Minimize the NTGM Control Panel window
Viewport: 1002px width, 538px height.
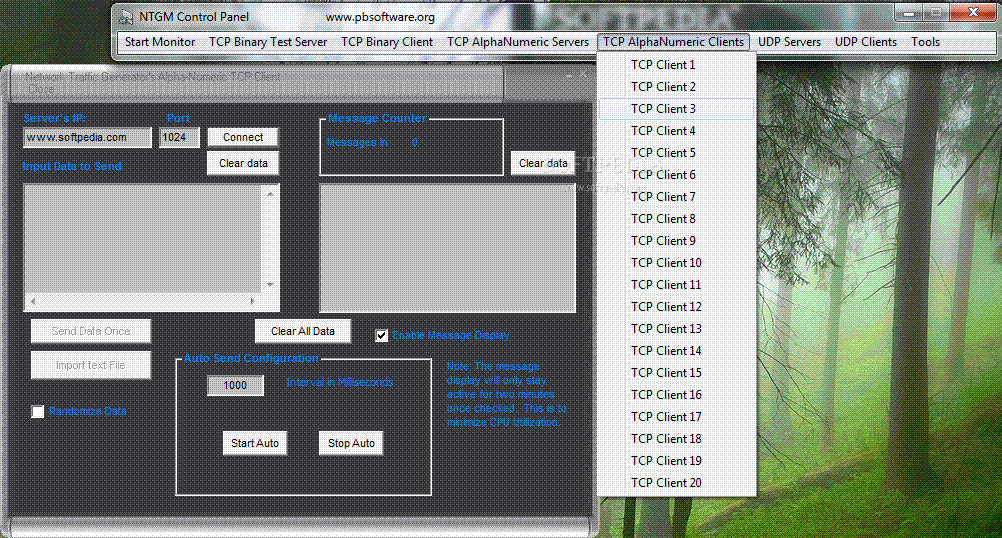[x=908, y=13]
